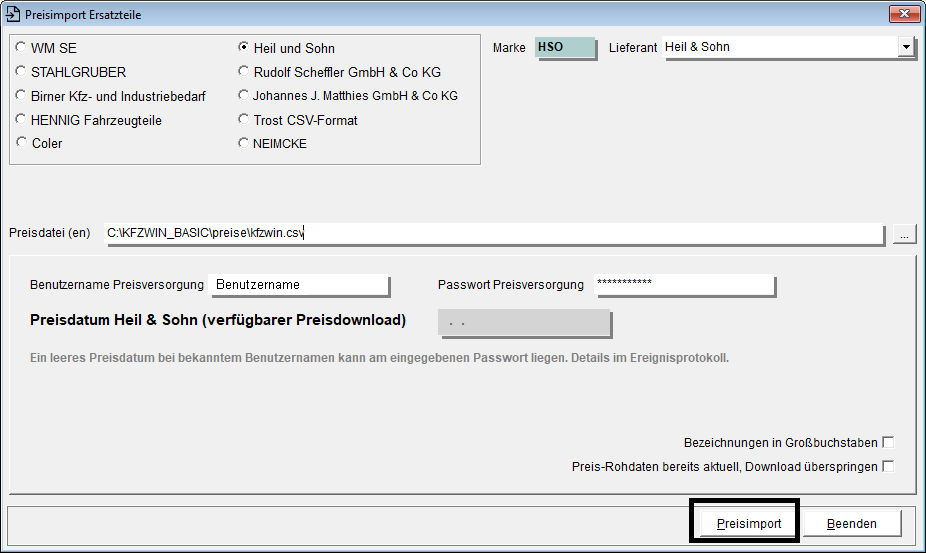Select Johannes J. Matthies GmbH option
Image resolution: width=926 pixels, height=553 pixels.
(x=243, y=95)
